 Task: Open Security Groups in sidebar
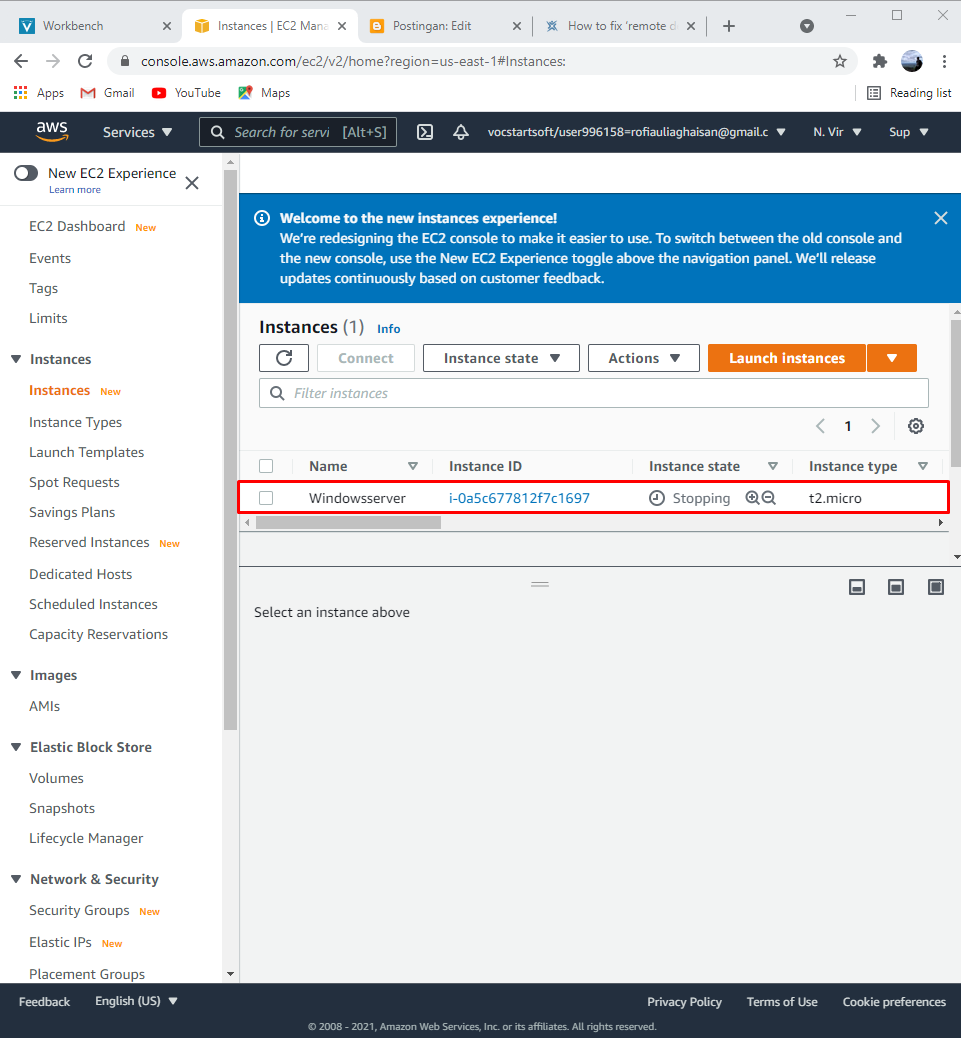click(x=79, y=910)
